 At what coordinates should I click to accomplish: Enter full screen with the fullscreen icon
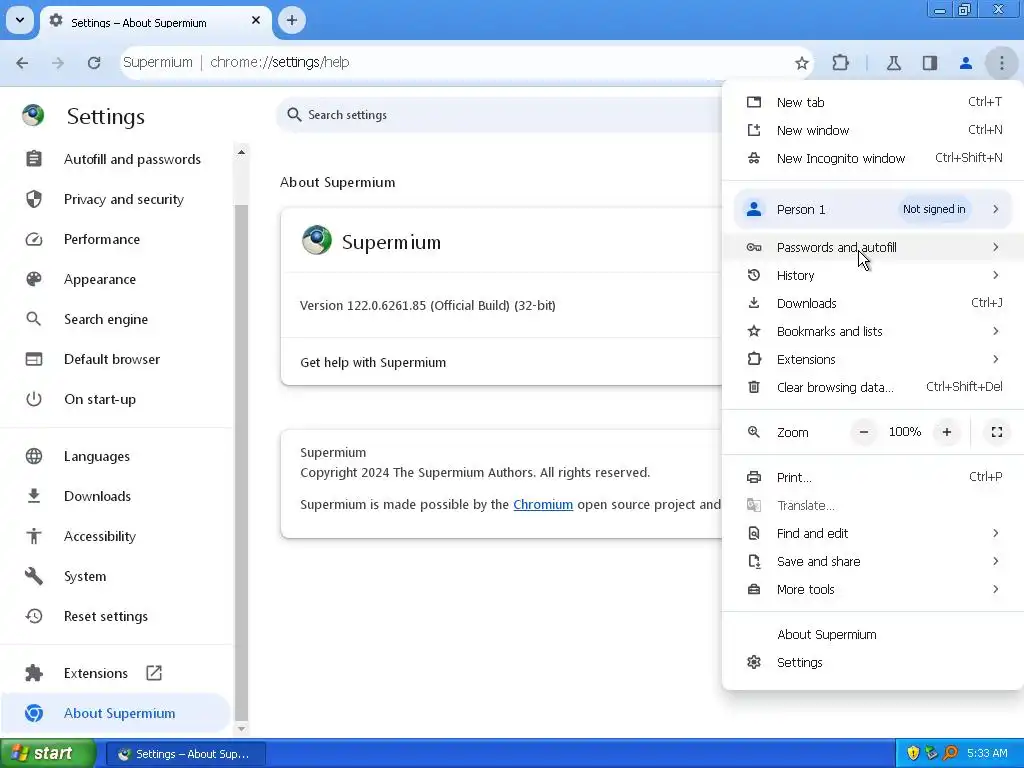[997, 432]
